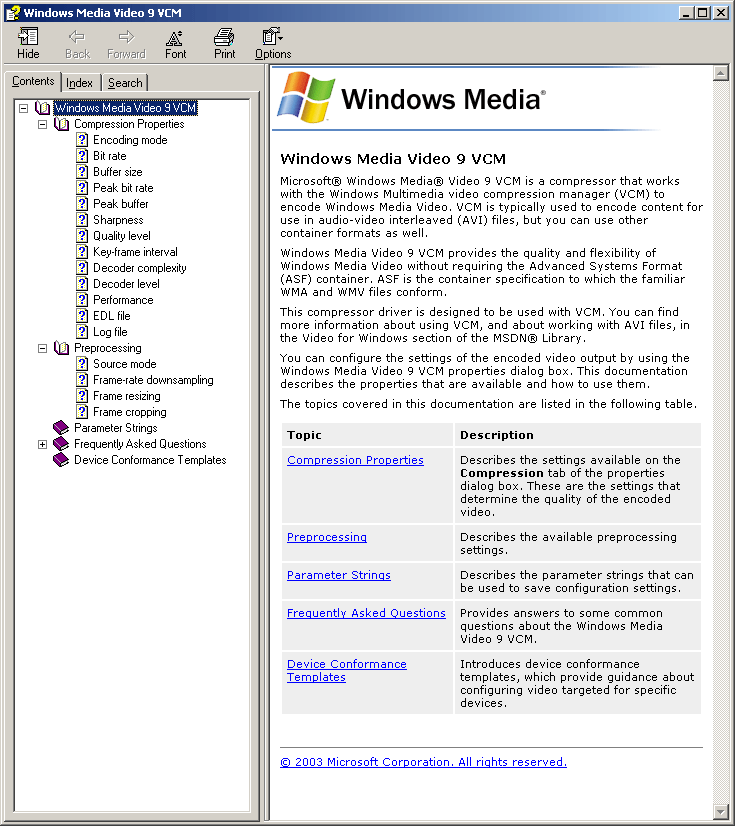Select the Device Conformance Templates tree entry

150,460
